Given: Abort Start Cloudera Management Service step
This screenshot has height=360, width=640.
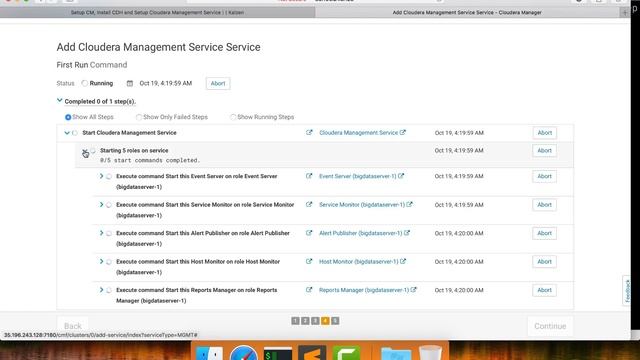Looking at the screenshot, I should [x=544, y=133].
